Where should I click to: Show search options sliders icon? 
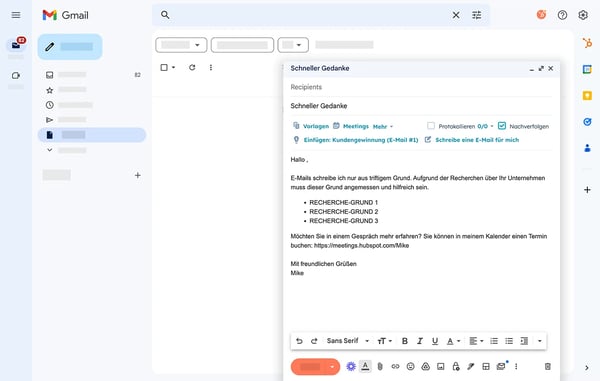tap(476, 15)
